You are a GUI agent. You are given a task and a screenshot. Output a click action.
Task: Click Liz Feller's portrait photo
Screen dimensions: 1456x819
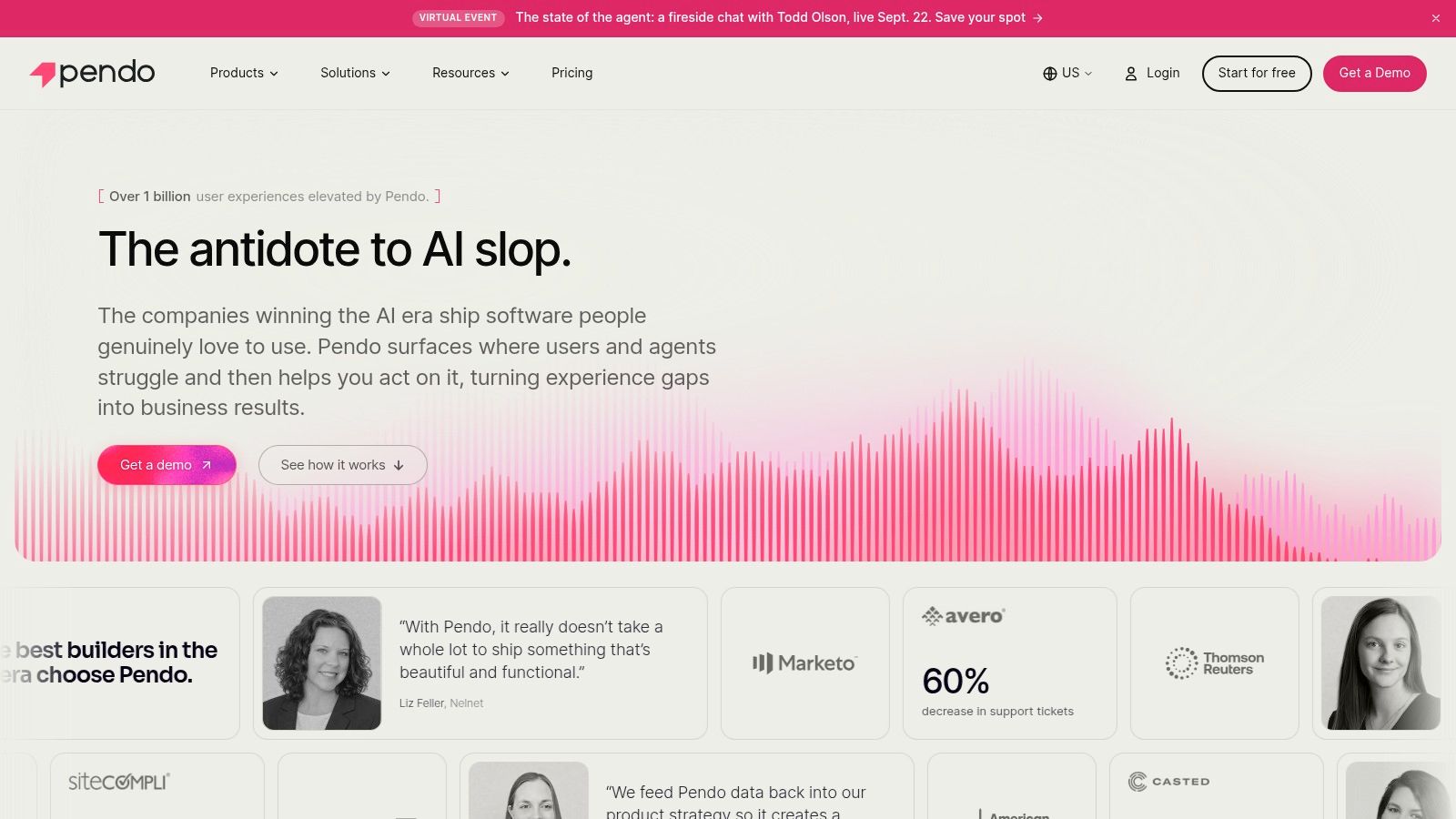click(322, 663)
